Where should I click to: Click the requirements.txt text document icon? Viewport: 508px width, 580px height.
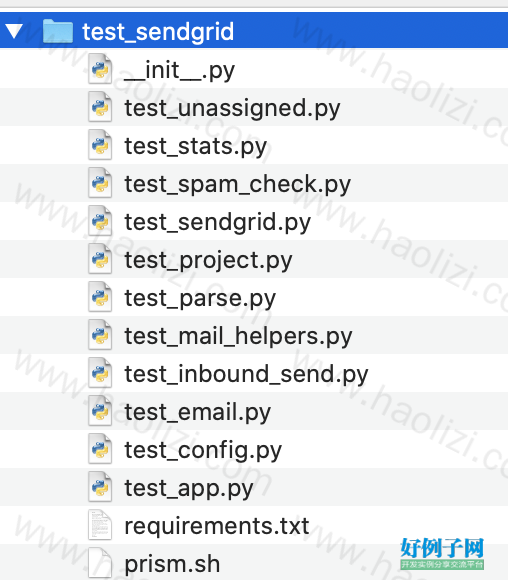[100, 525]
